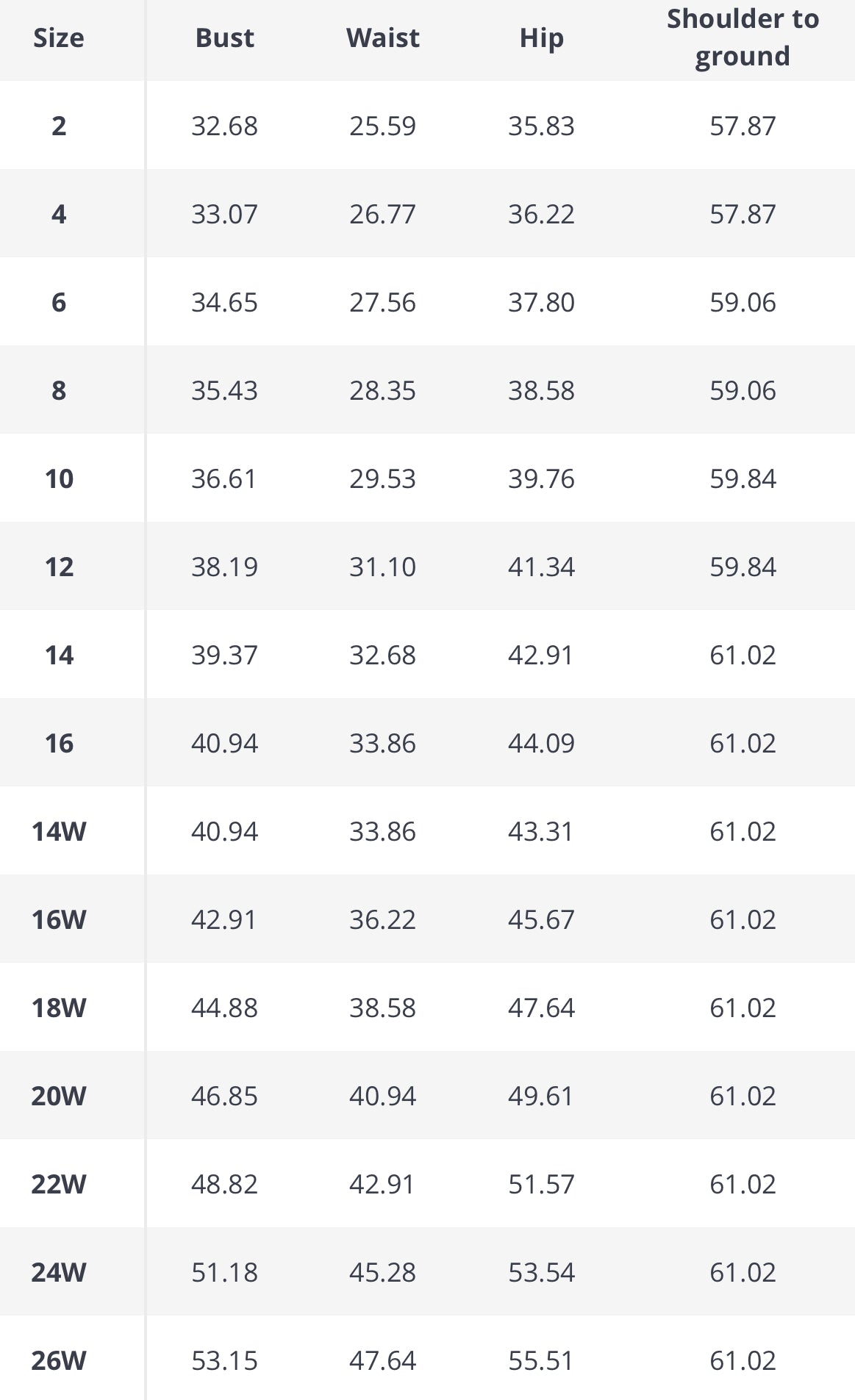The width and height of the screenshot is (855, 1400).
Task: Click the size 26W row label
Action: tap(59, 1360)
